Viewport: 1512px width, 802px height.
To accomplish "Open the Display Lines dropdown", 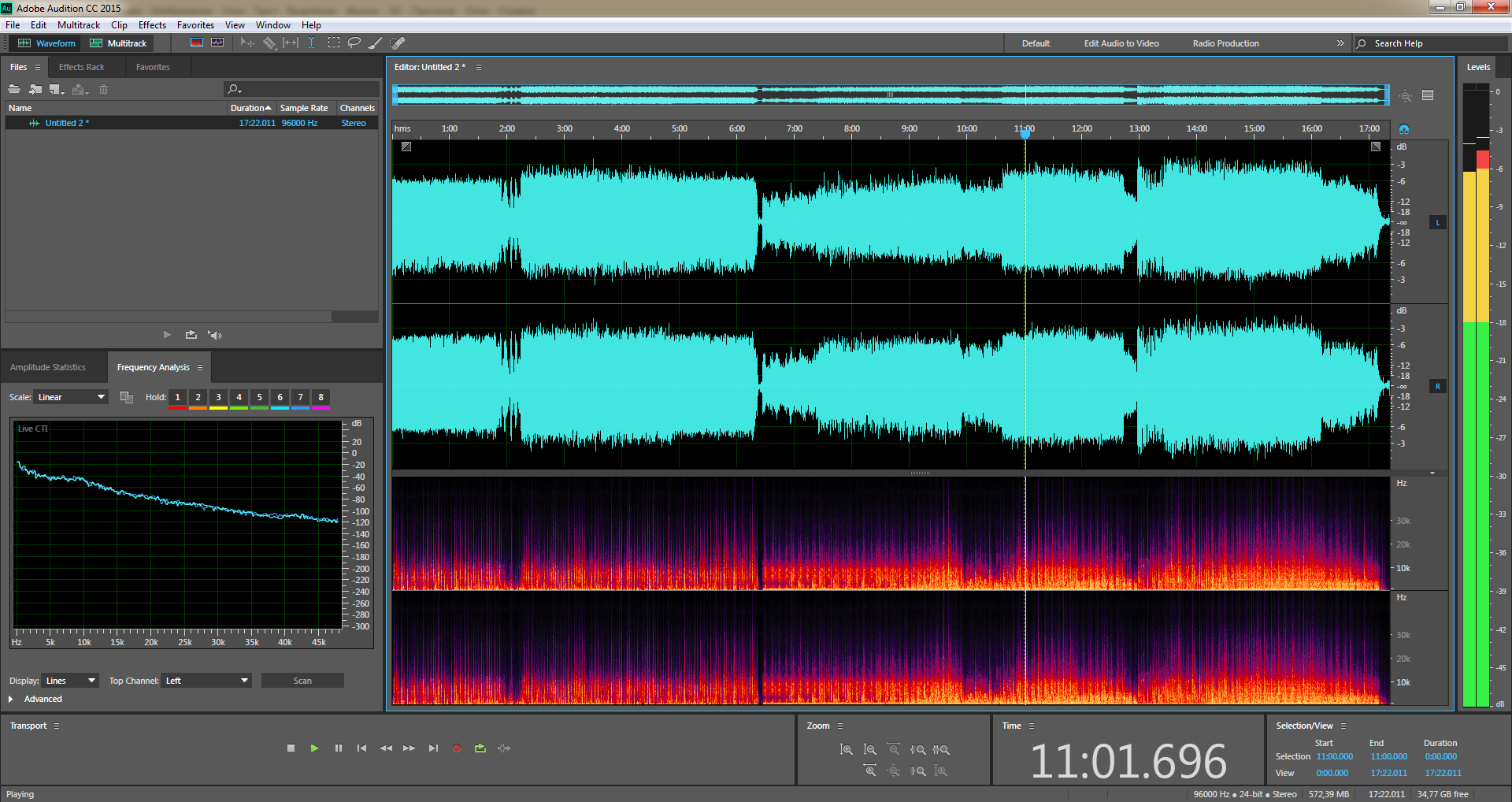I will click(70, 681).
